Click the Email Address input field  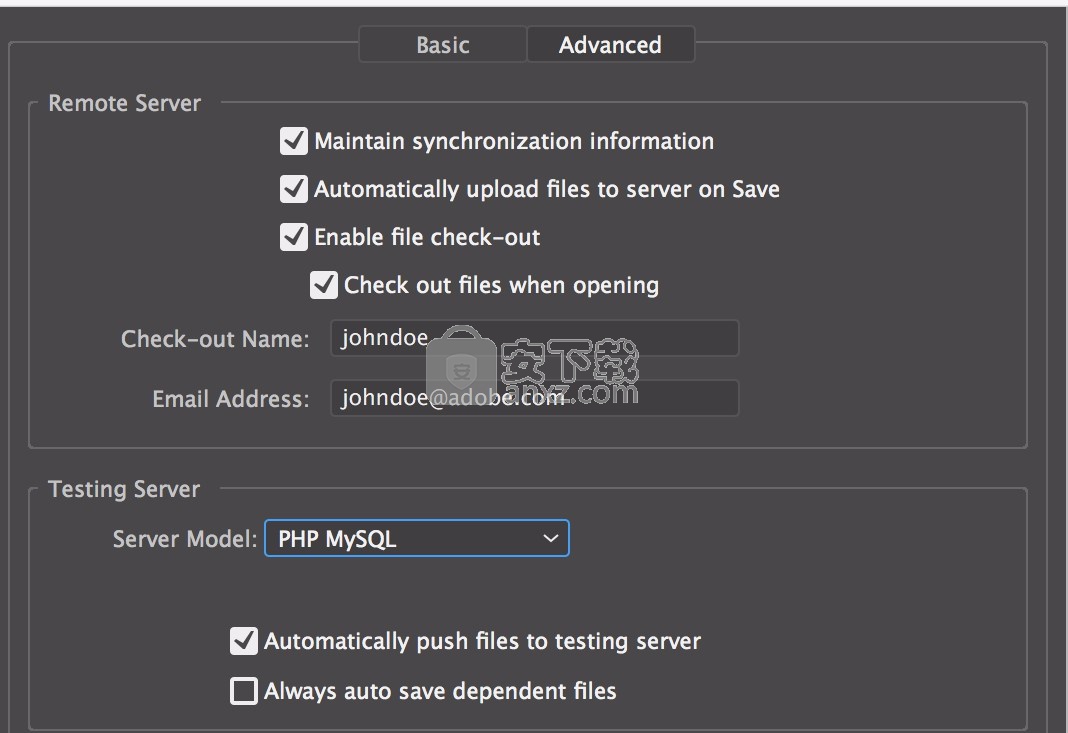[x=535, y=398]
